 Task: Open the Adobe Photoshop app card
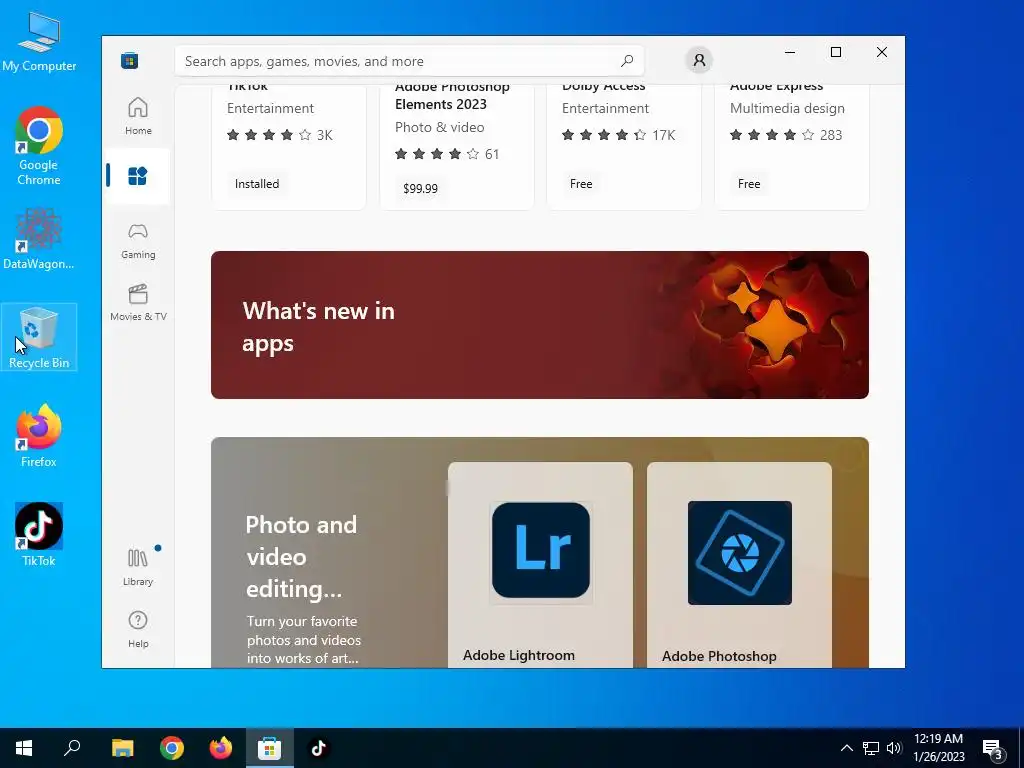(739, 565)
